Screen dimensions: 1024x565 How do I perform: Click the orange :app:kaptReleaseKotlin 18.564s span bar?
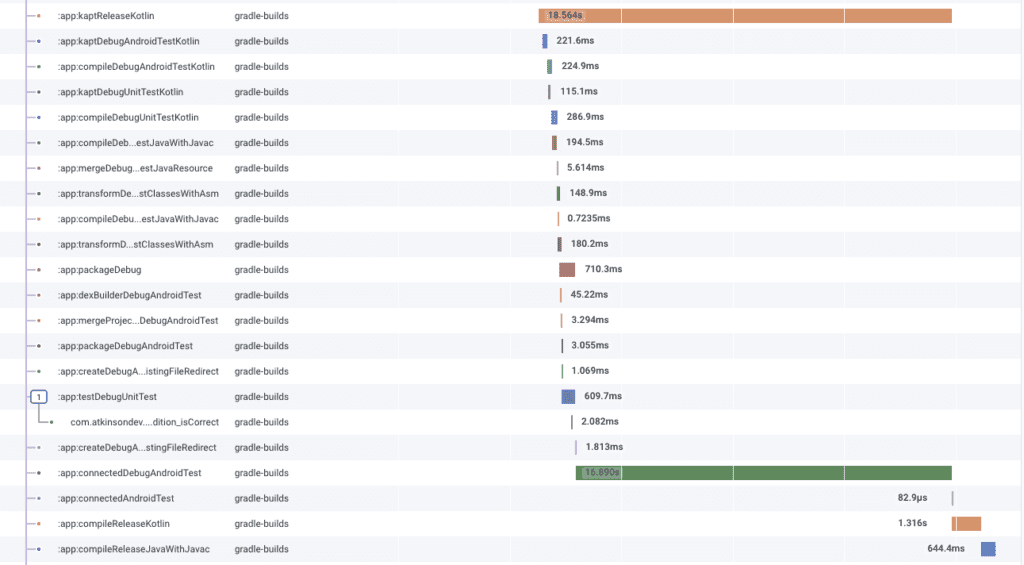pyautogui.click(x=744, y=16)
